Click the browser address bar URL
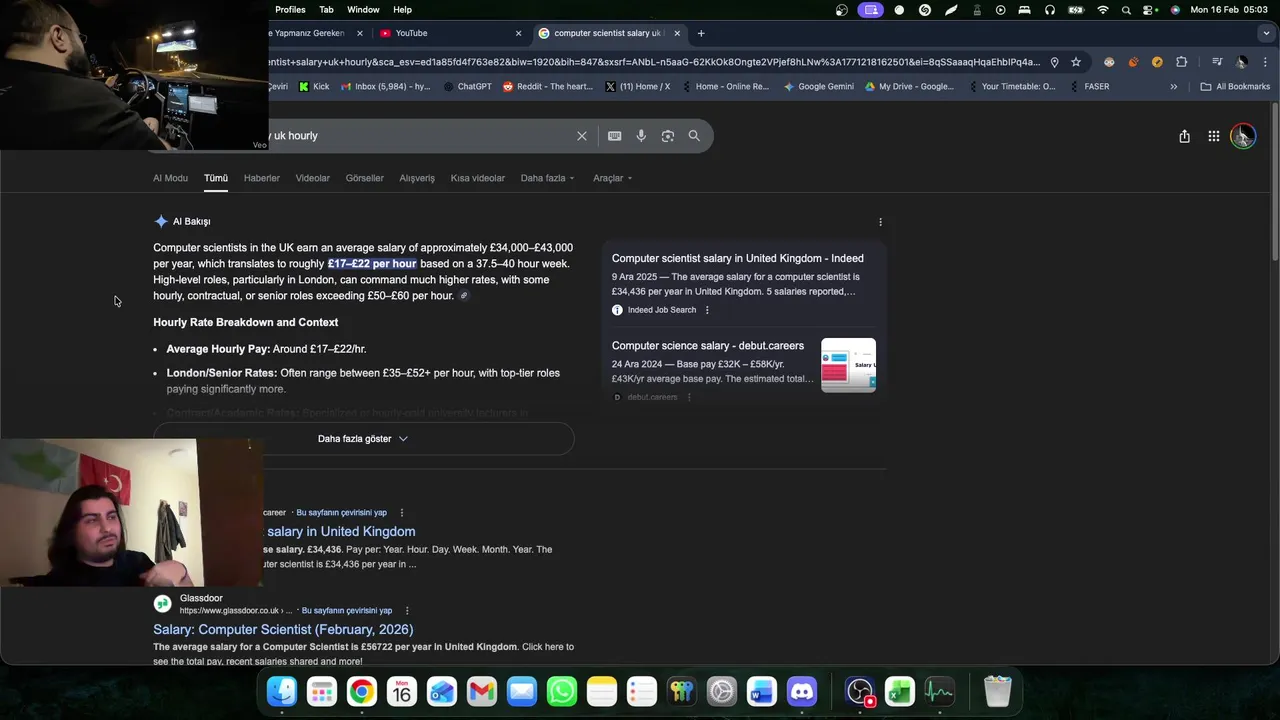The width and height of the screenshot is (1280, 720). pos(655,62)
